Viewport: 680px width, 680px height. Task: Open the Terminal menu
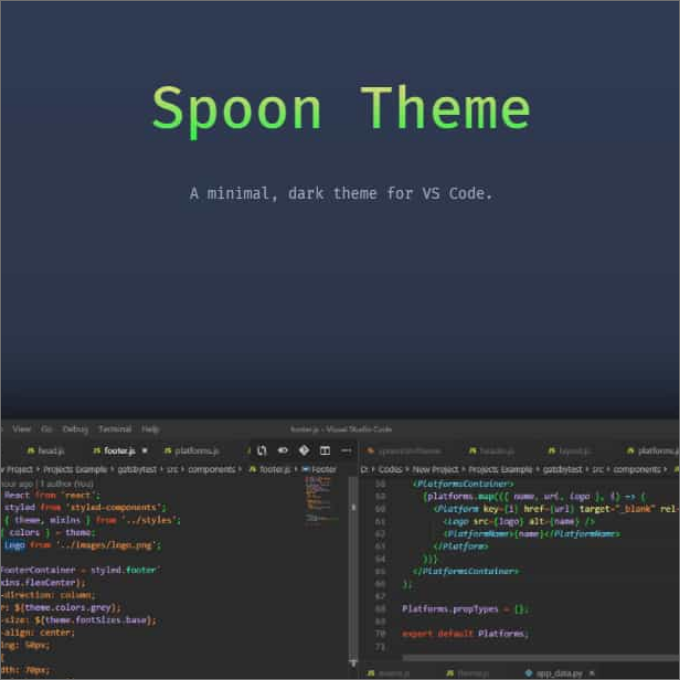point(114,429)
